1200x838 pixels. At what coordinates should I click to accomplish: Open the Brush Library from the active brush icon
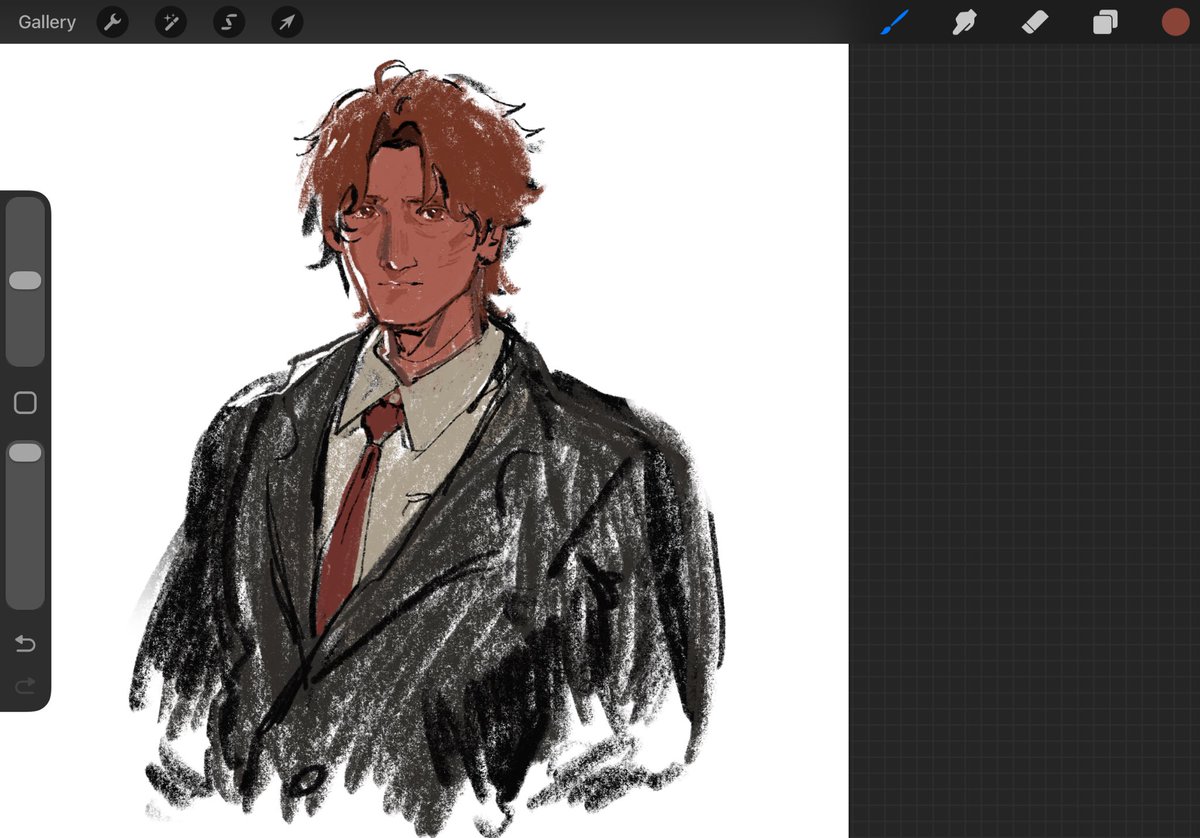point(895,21)
